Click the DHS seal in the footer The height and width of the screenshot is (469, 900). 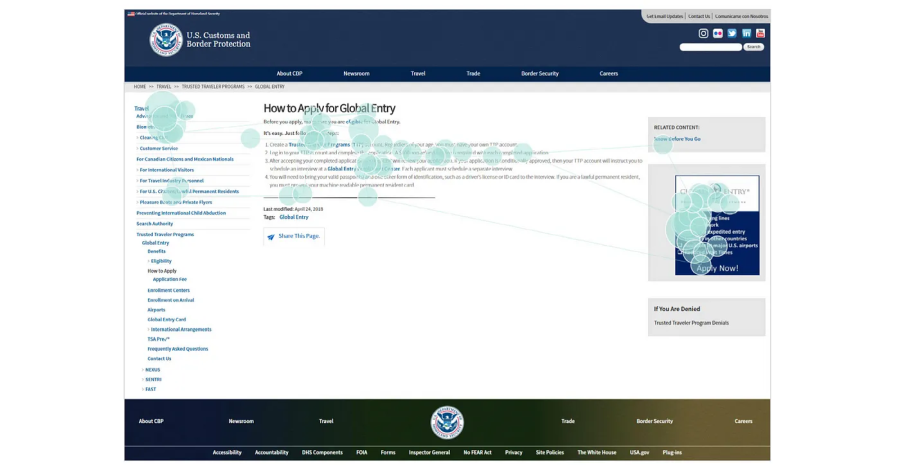coord(447,423)
